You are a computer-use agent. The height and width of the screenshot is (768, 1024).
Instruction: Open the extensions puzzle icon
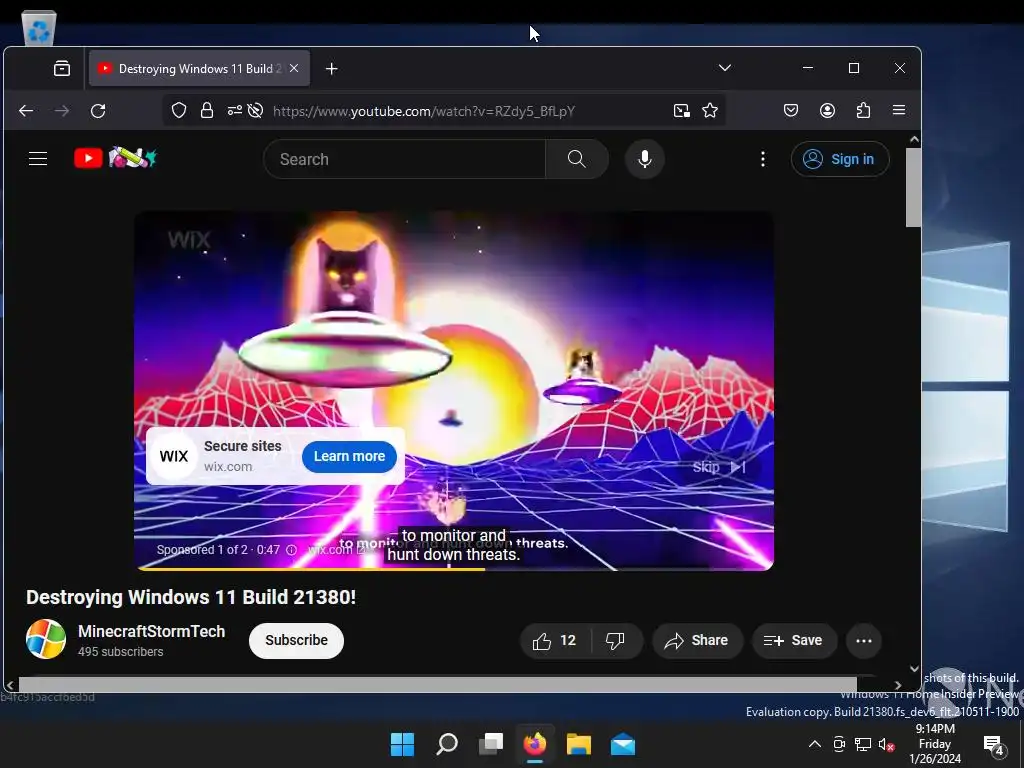(863, 110)
